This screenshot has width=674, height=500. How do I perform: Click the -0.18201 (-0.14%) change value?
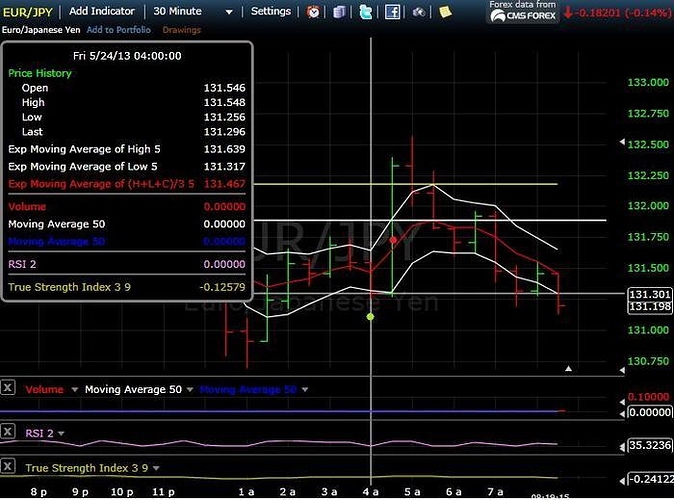point(622,13)
